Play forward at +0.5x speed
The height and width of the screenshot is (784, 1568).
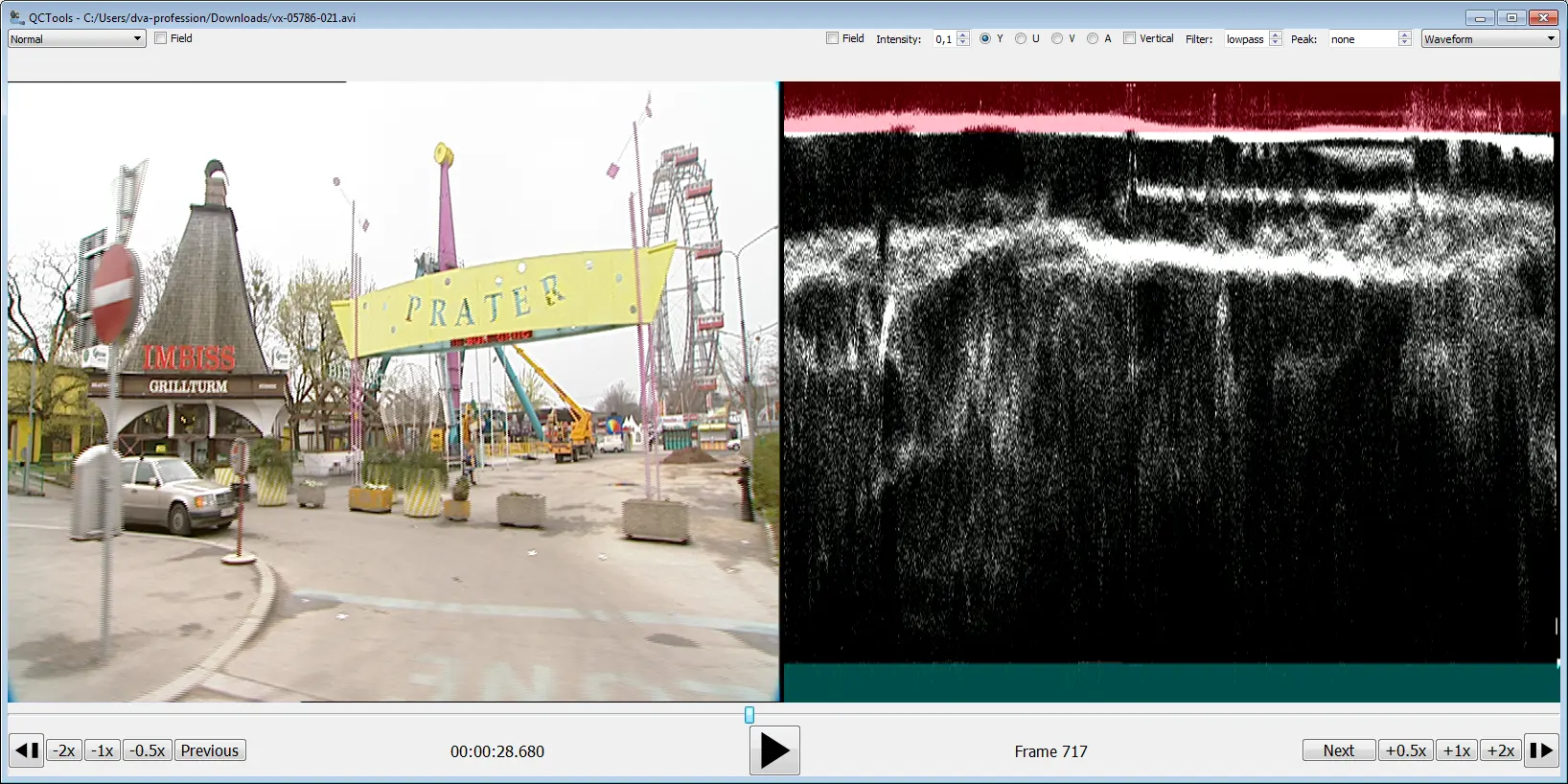point(1405,750)
